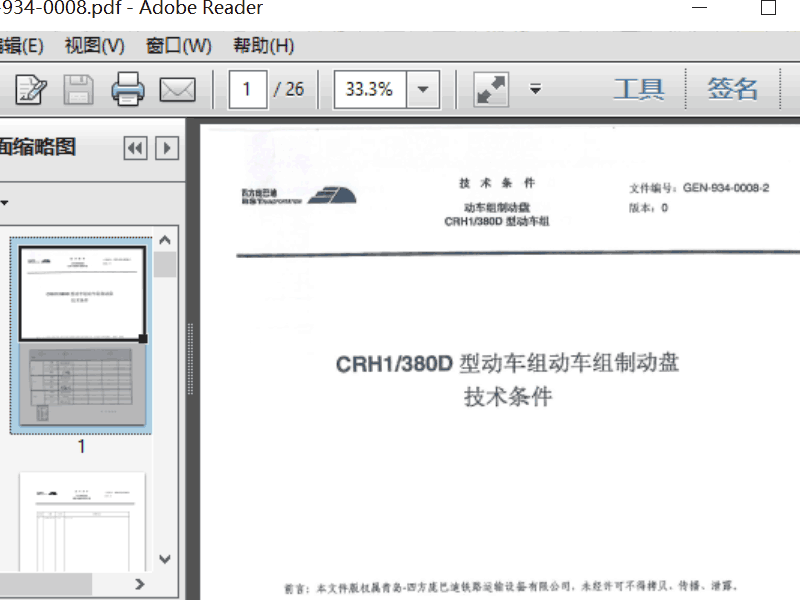Open the 视图(V) menu
The image size is (800, 600).
[x=94, y=46]
